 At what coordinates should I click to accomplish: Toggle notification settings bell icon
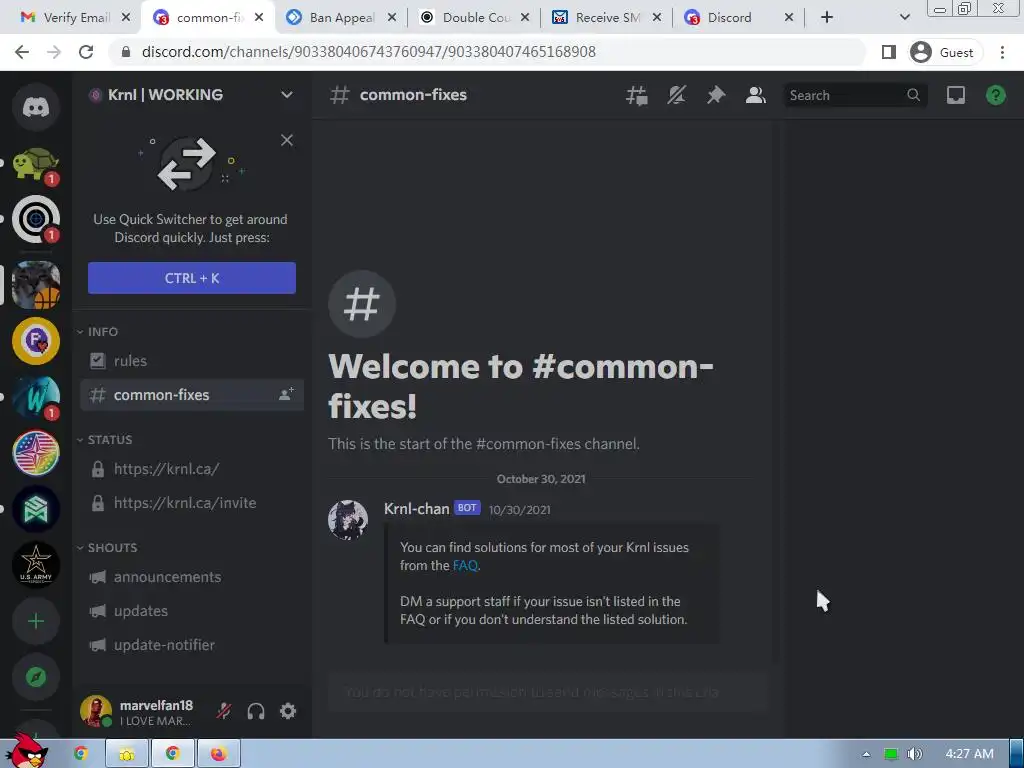point(677,95)
